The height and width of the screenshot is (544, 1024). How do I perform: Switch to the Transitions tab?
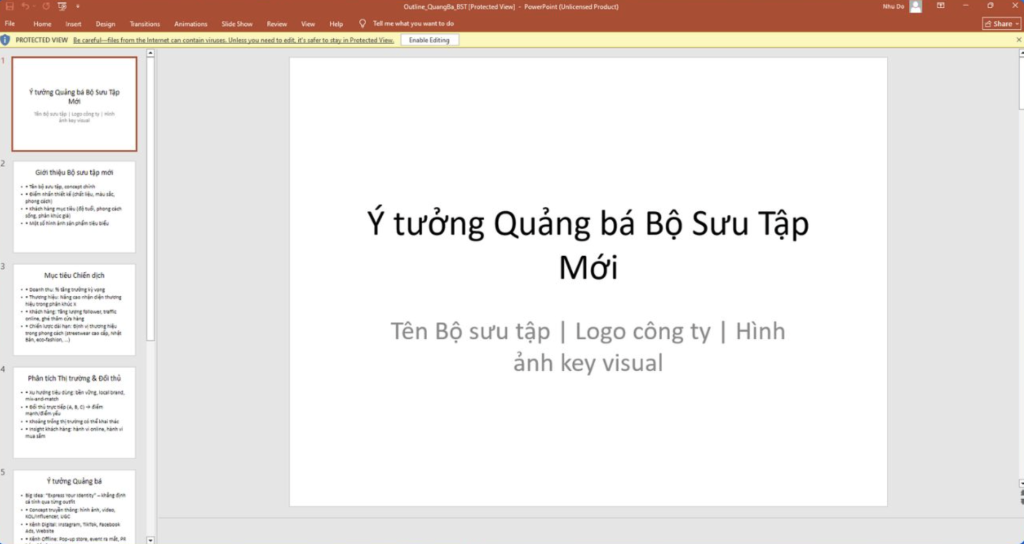[144, 23]
